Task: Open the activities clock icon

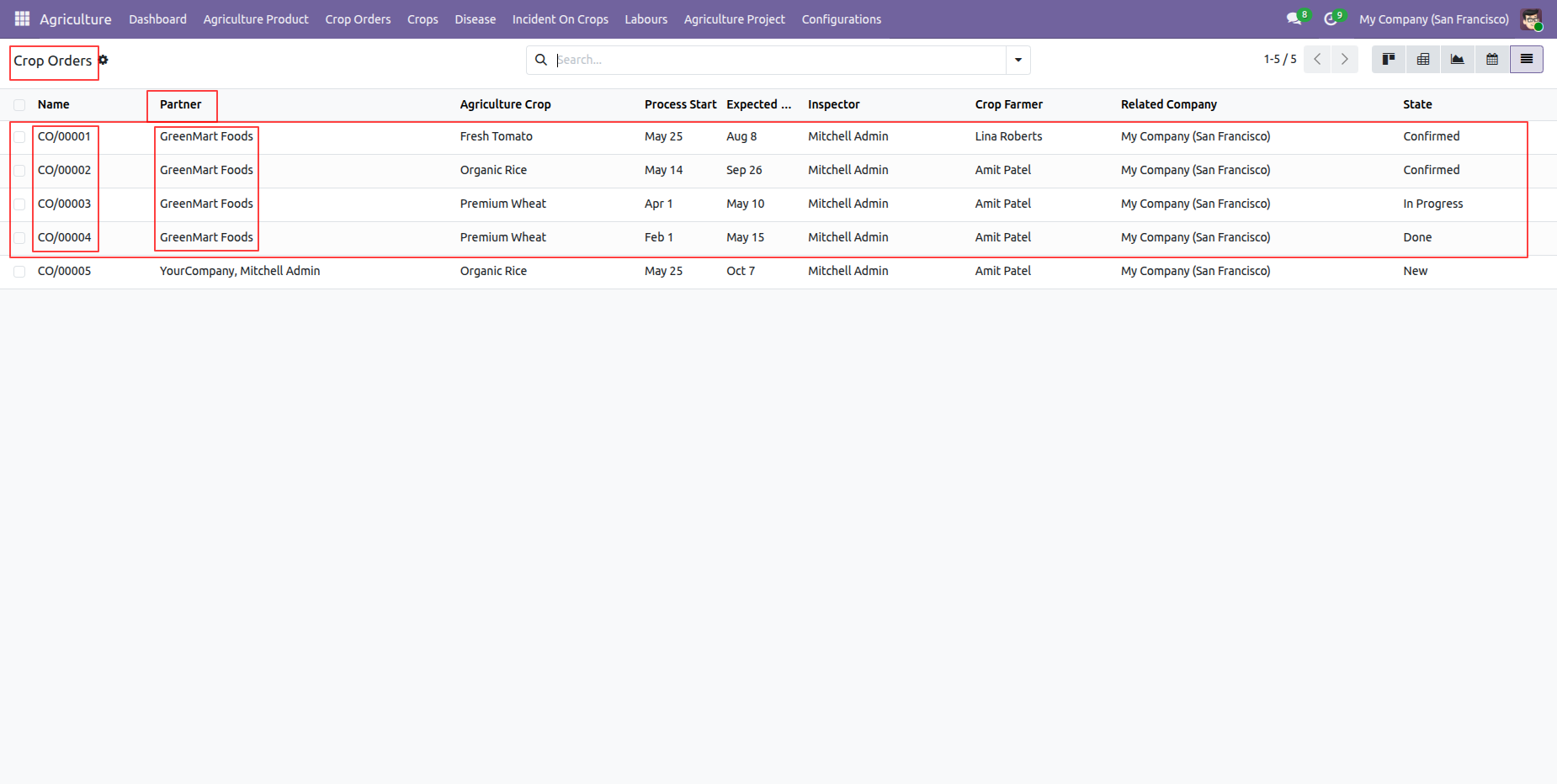Action: tap(1331, 19)
